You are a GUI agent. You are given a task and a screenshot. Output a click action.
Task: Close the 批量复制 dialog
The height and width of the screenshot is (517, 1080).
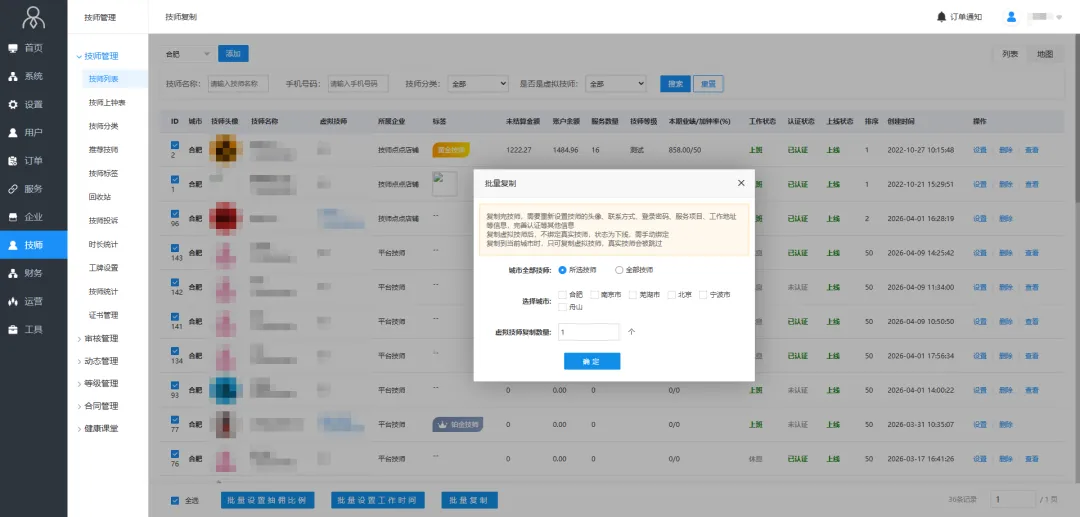[x=740, y=184]
